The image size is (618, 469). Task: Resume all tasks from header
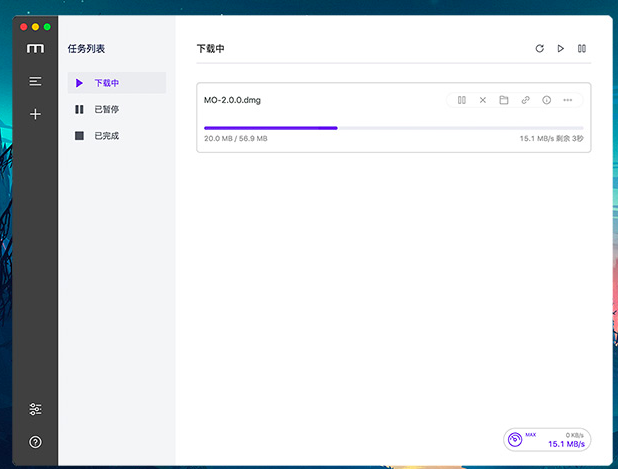click(560, 48)
